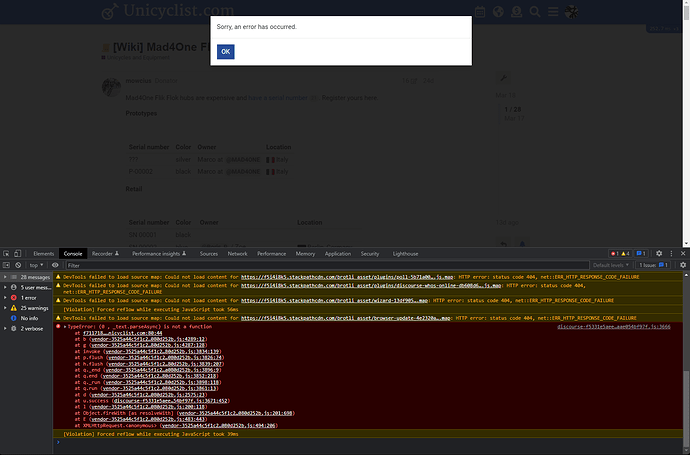Open the globe icon in site header
Image resolution: width=690 pixels, height=455 pixels.
click(498, 12)
